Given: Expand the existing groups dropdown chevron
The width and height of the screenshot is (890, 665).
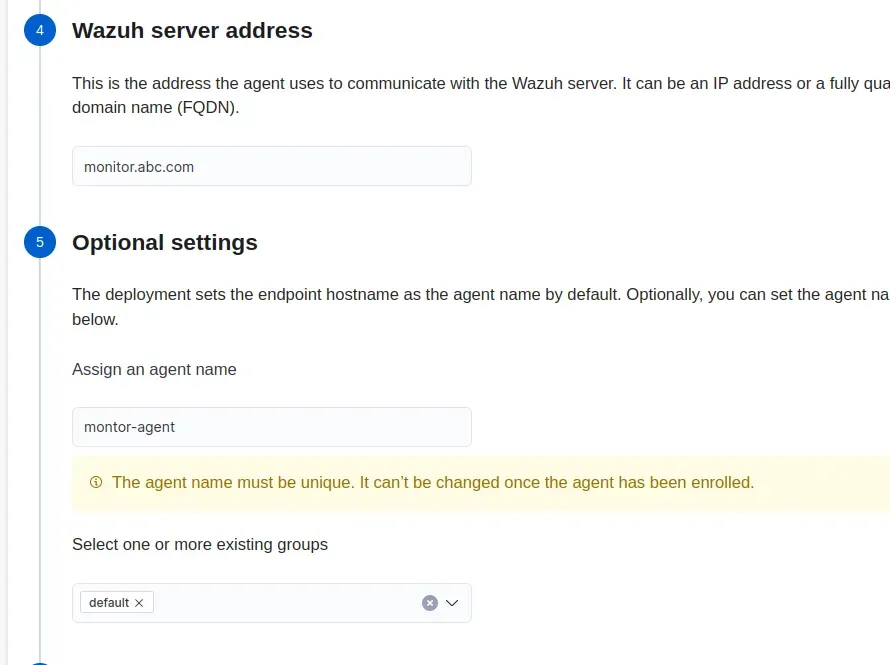Looking at the screenshot, I should [x=452, y=603].
